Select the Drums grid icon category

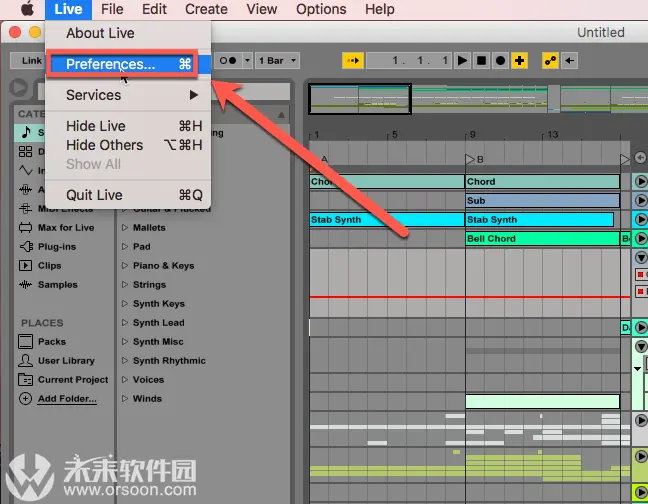click(25, 151)
